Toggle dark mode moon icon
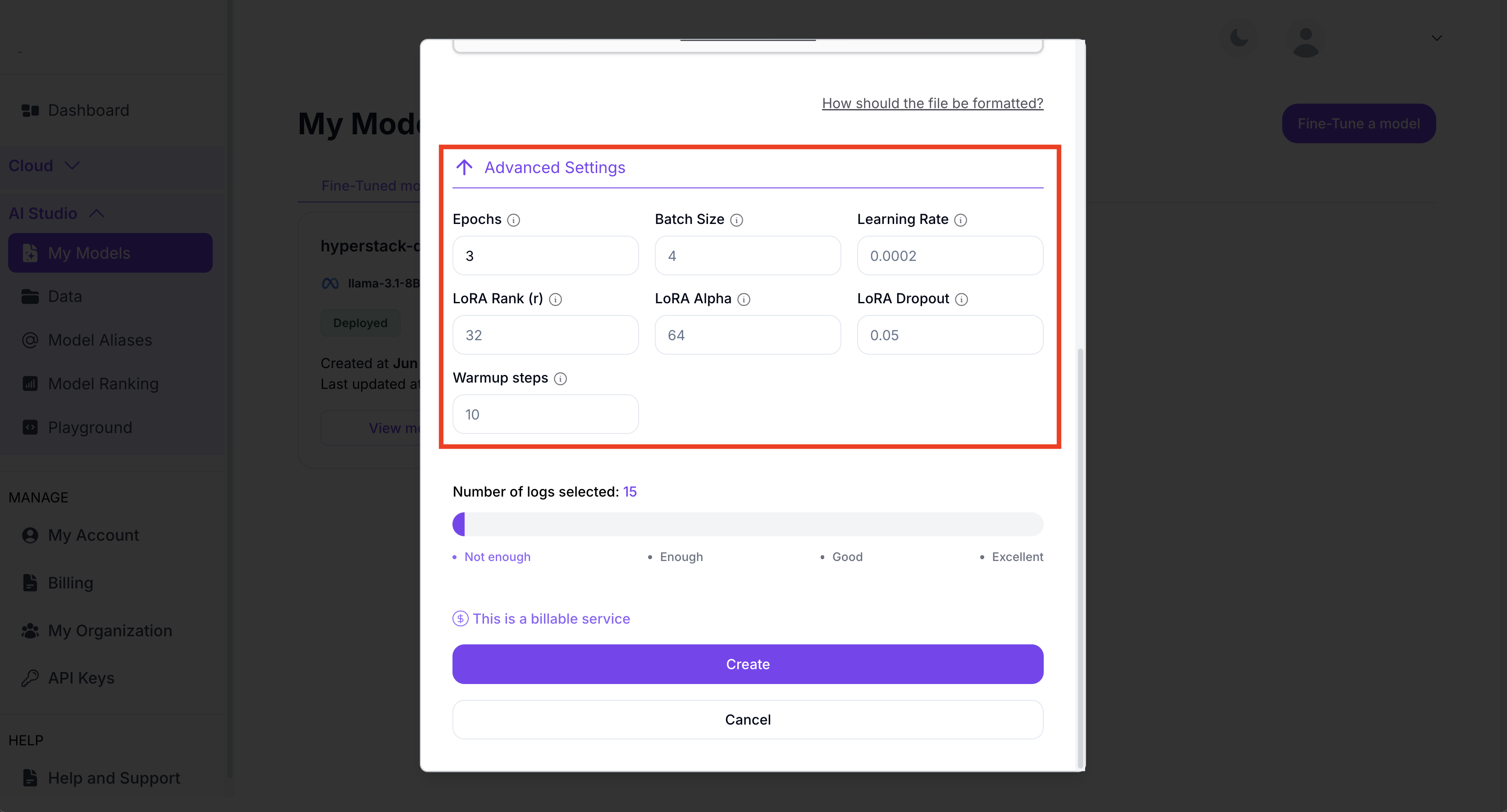The image size is (1507, 812). click(x=1239, y=38)
